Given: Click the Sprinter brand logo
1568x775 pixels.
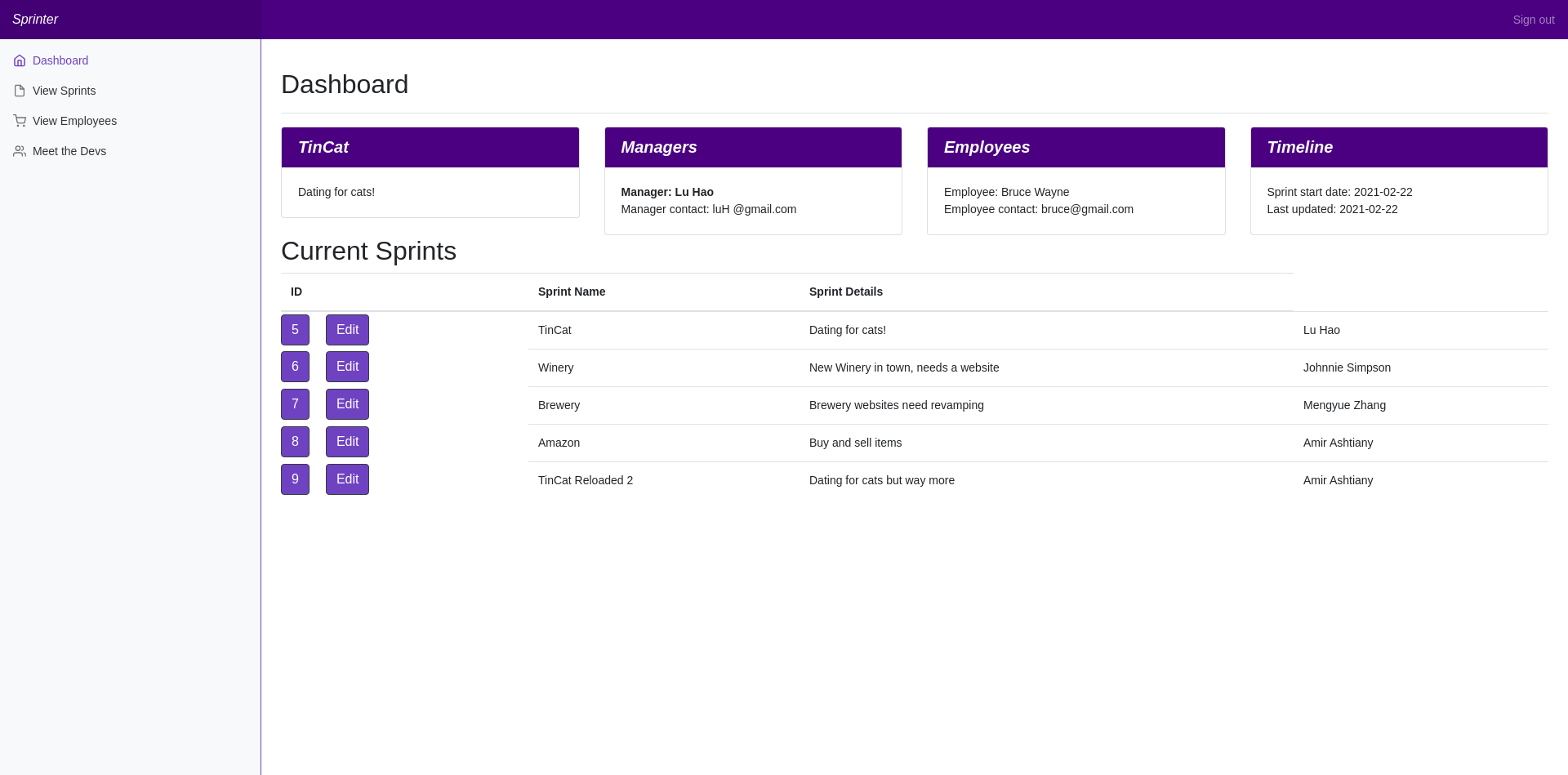Looking at the screenshot, I should tap(35, 20).
